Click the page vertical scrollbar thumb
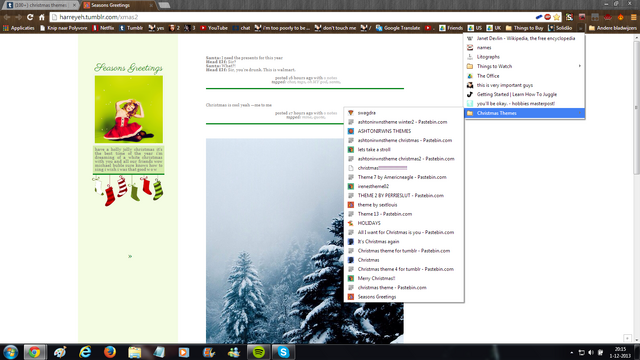The height and width of the screenshot is (360, 640). click(636, 108)
